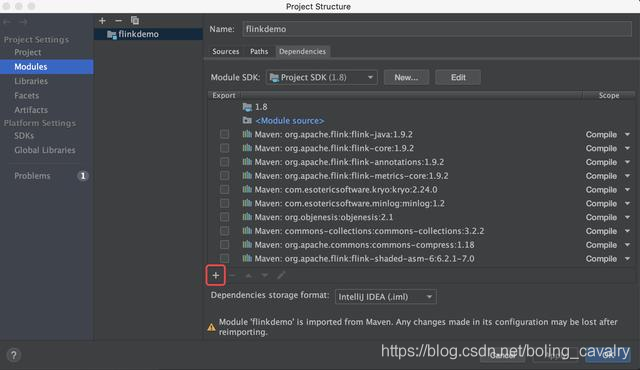Click the kryo library icon
Viewport: 640px width, 370px height.
pos(247,189)
